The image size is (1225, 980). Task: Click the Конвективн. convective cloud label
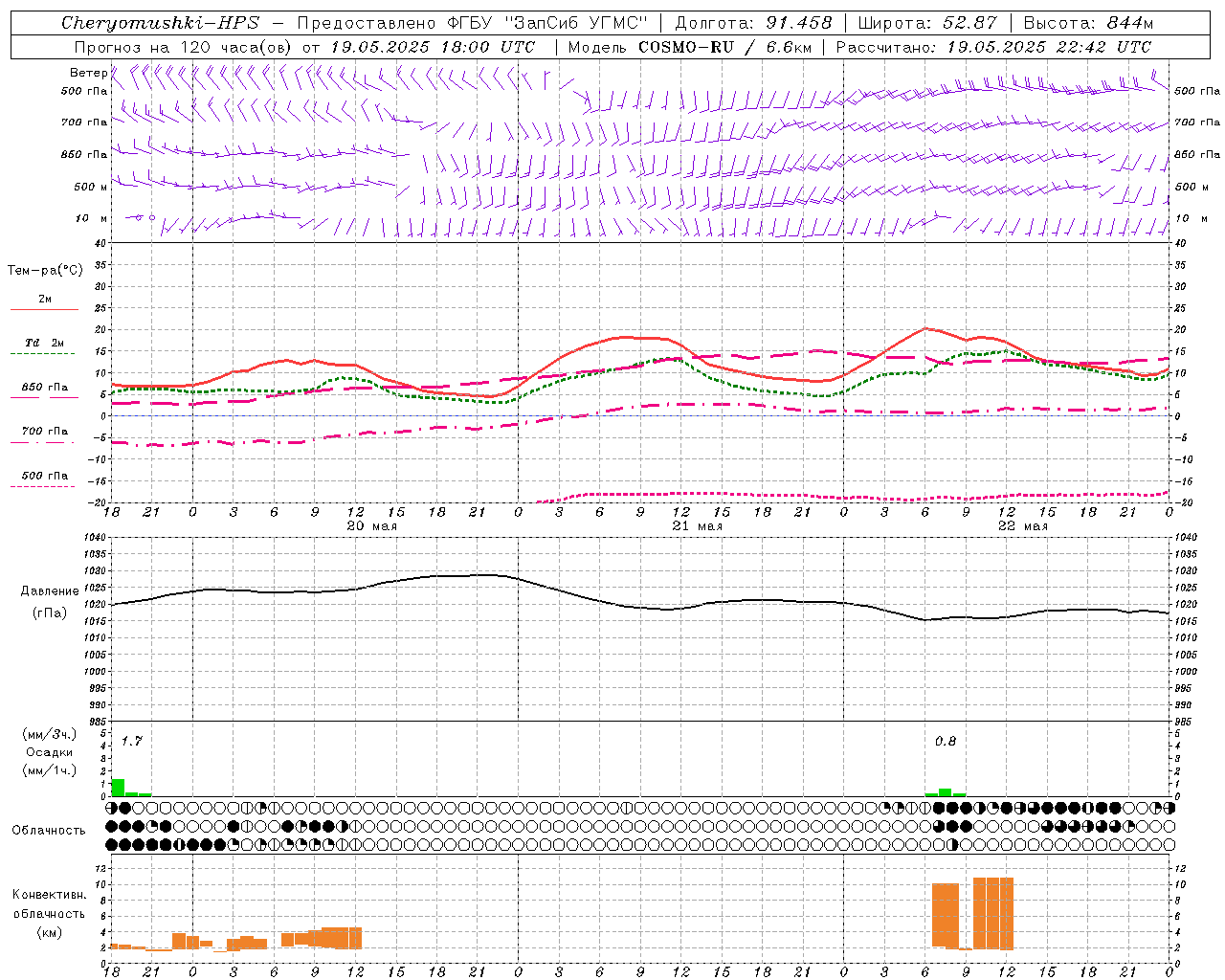coord(49,894)
